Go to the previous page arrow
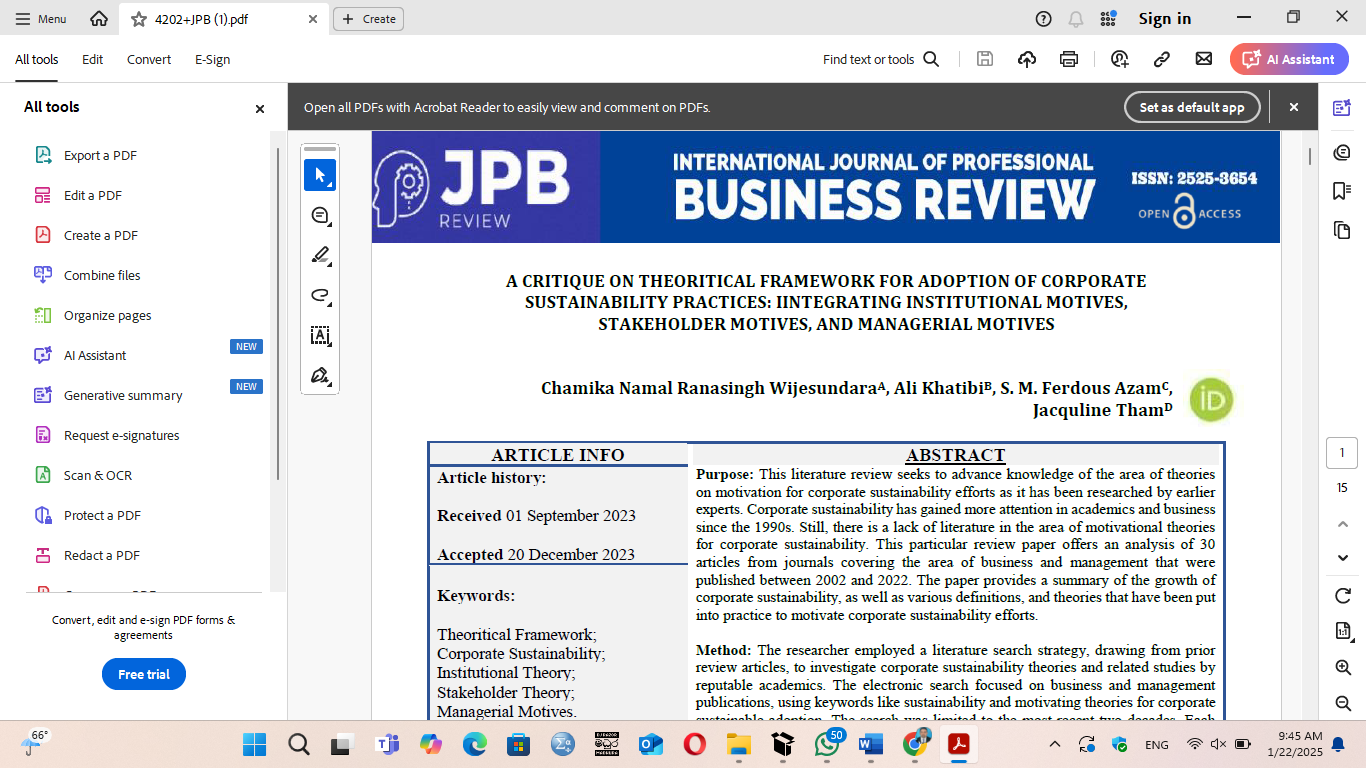Viewport: 1366px width, 768px height. (x=1343, y=523)
